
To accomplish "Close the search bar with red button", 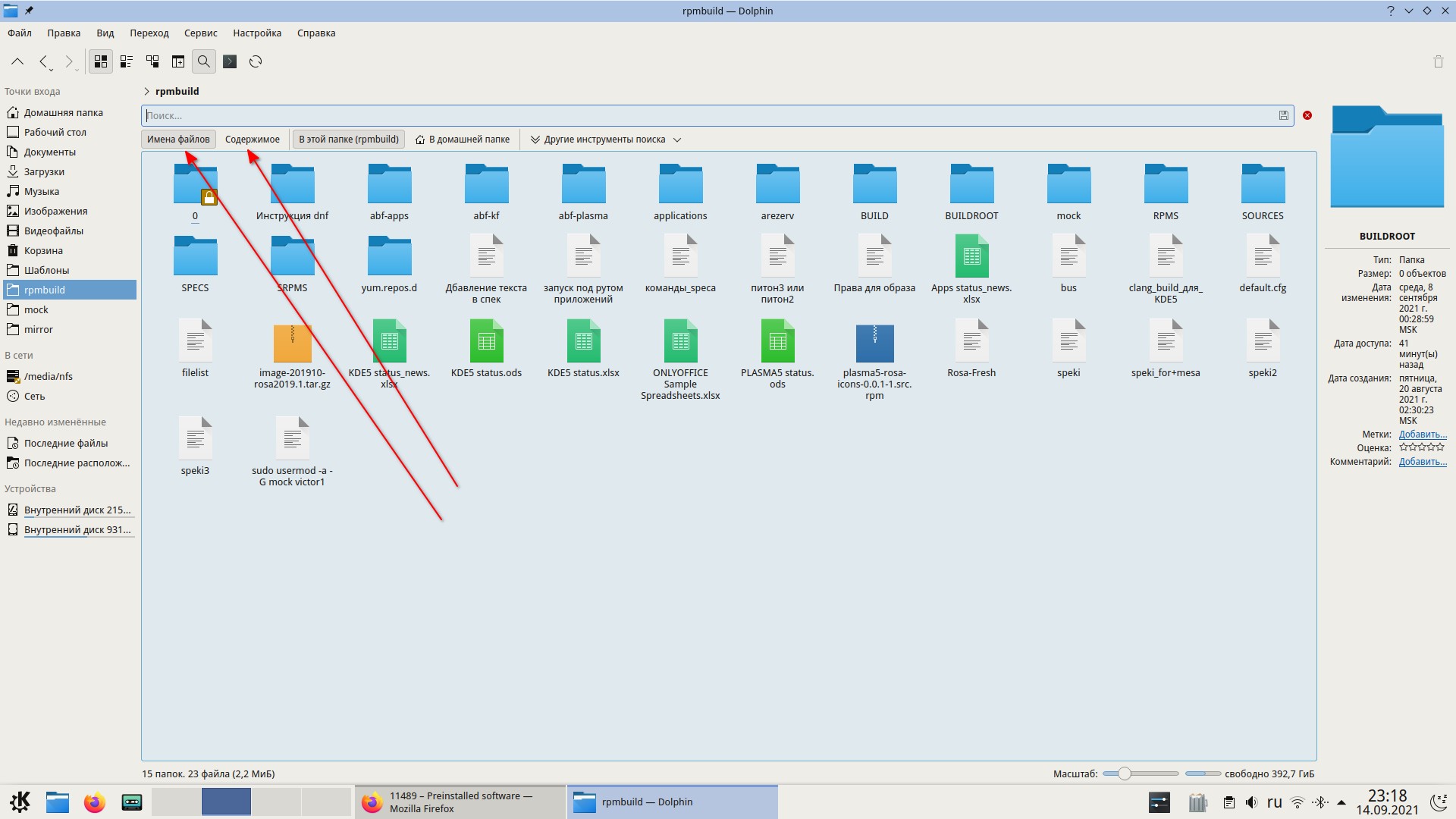I will (1307, 115).
